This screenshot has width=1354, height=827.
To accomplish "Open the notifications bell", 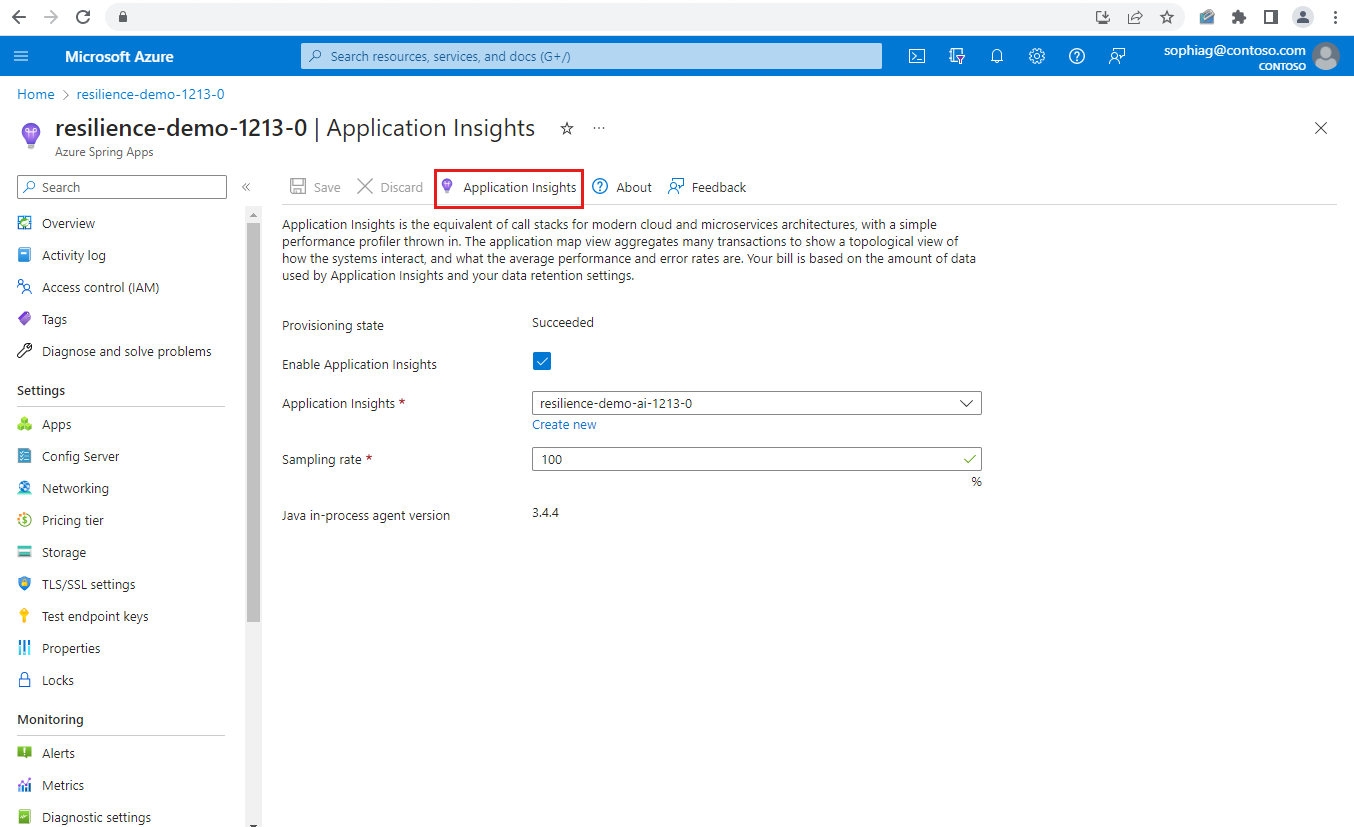I will pyautogui.click(x=997, y=56).
